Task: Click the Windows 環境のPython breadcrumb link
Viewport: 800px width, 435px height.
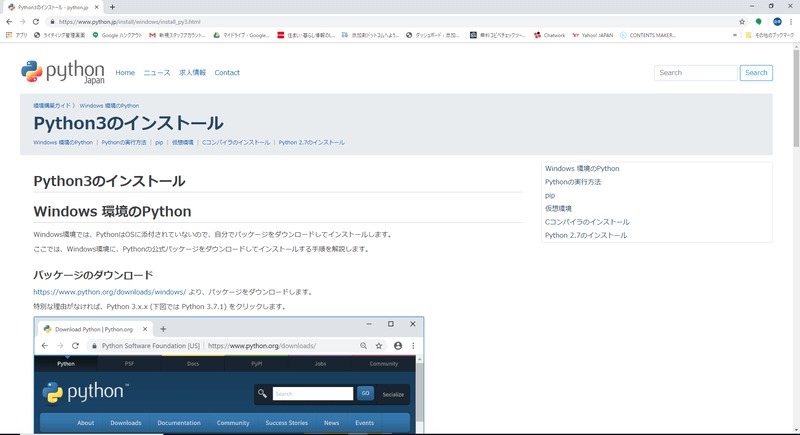Action: click(x=109, y=106)
